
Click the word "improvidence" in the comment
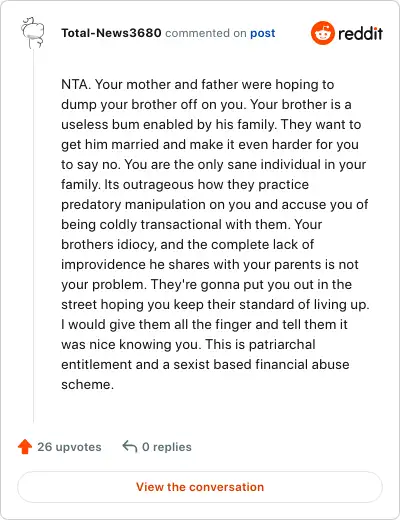(x=103, y=264)
